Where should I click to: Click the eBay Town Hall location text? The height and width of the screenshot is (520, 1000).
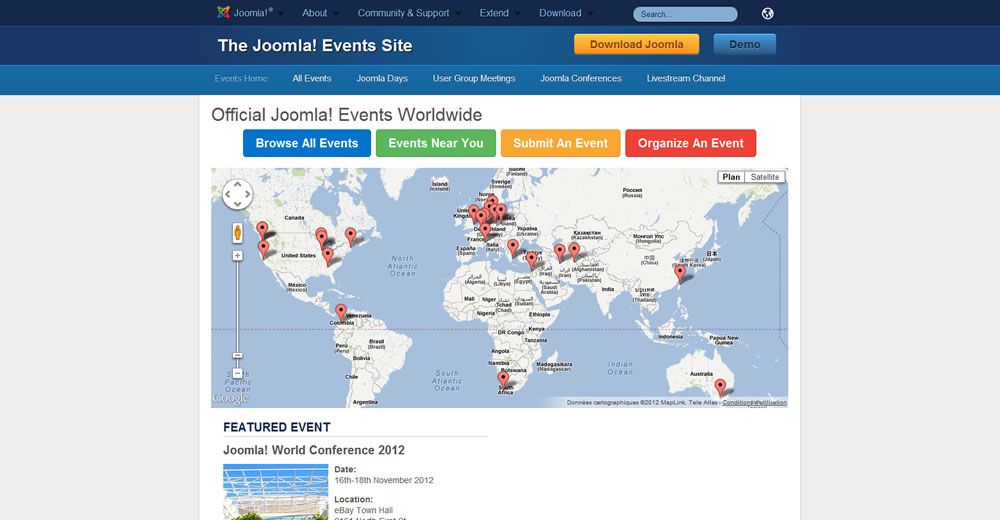364,510
